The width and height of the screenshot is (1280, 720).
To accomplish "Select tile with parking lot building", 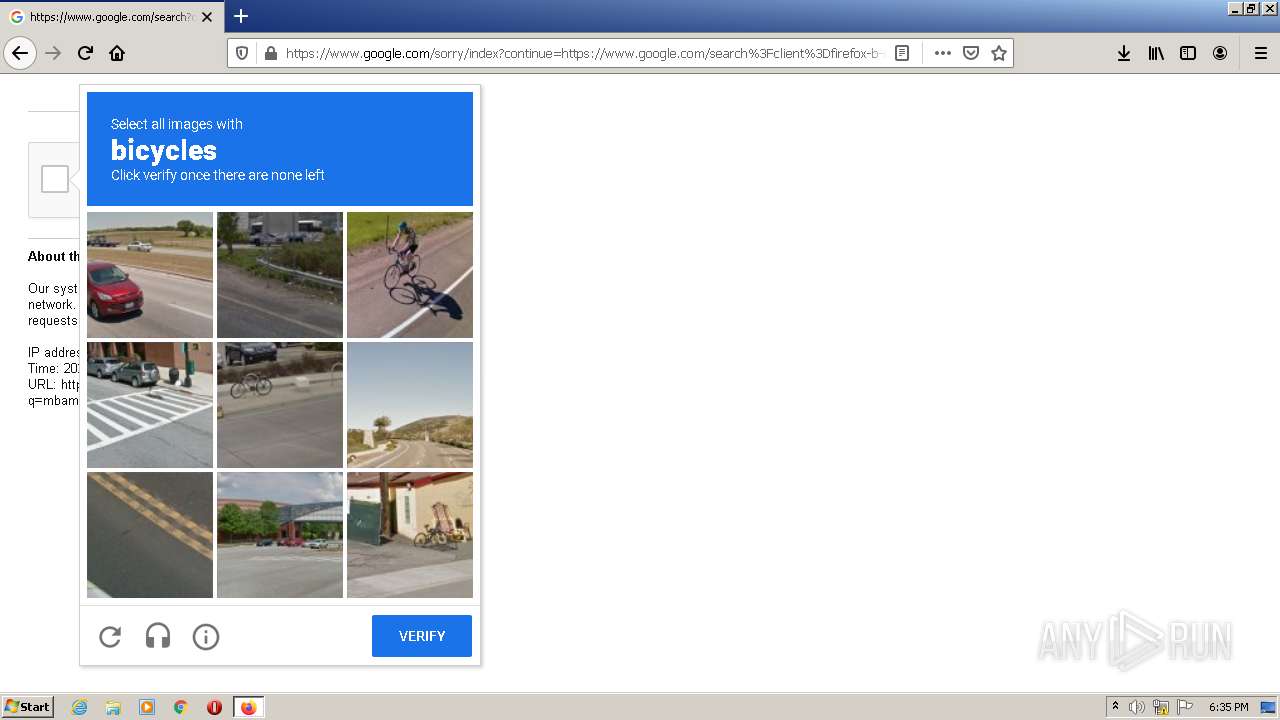I will pos(280,535).
